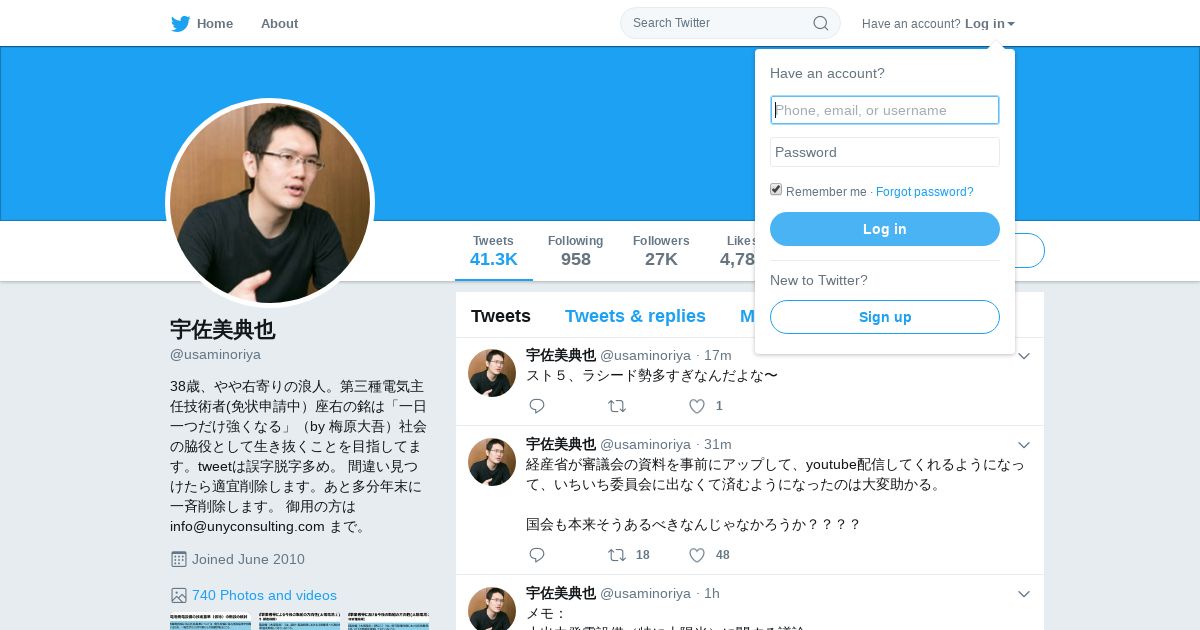Expand the Log in dropdown caret
This screenshot has width=1200, height=630.
(x=1011, y=24)
